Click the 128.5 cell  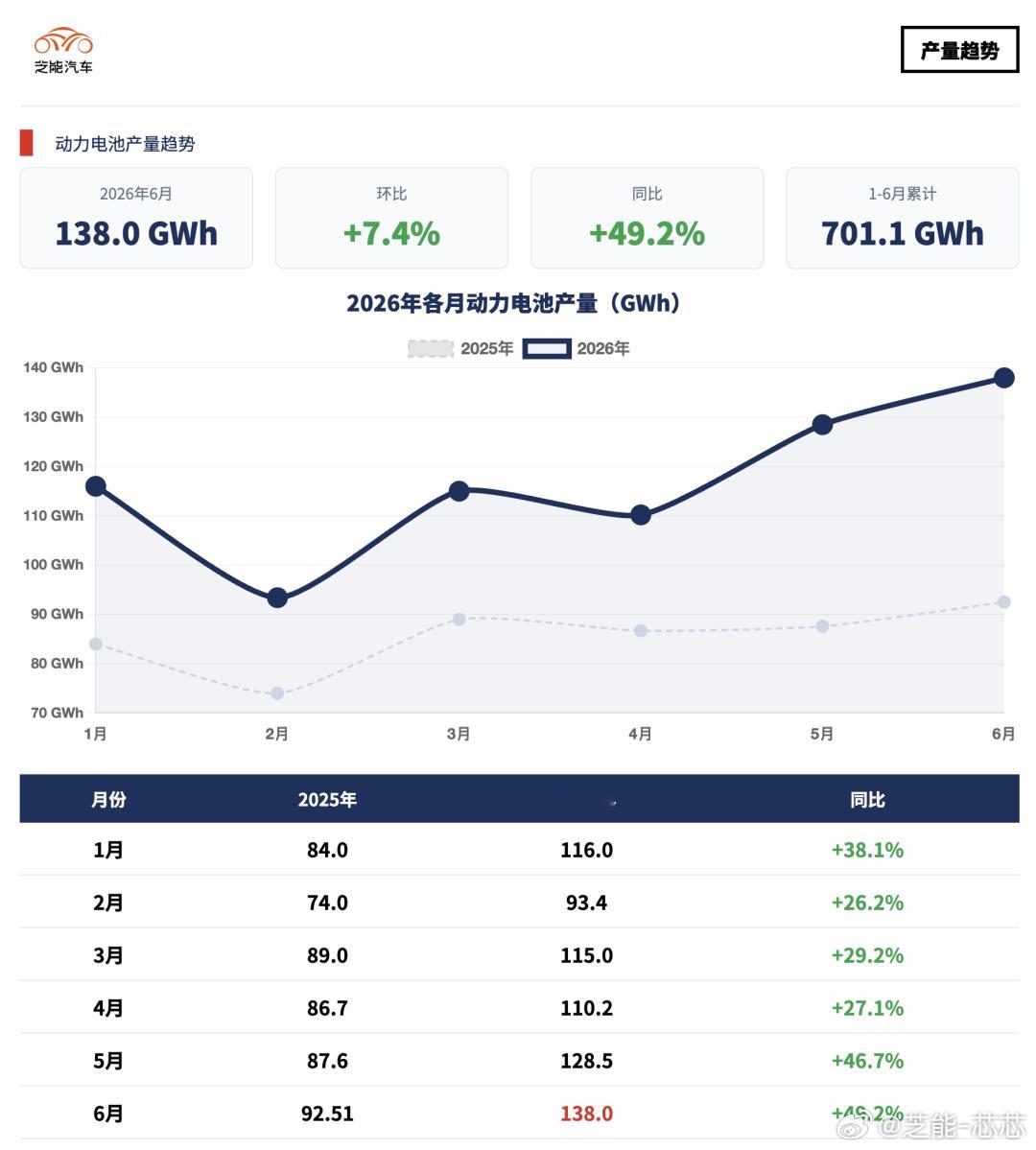point(587,1061)
